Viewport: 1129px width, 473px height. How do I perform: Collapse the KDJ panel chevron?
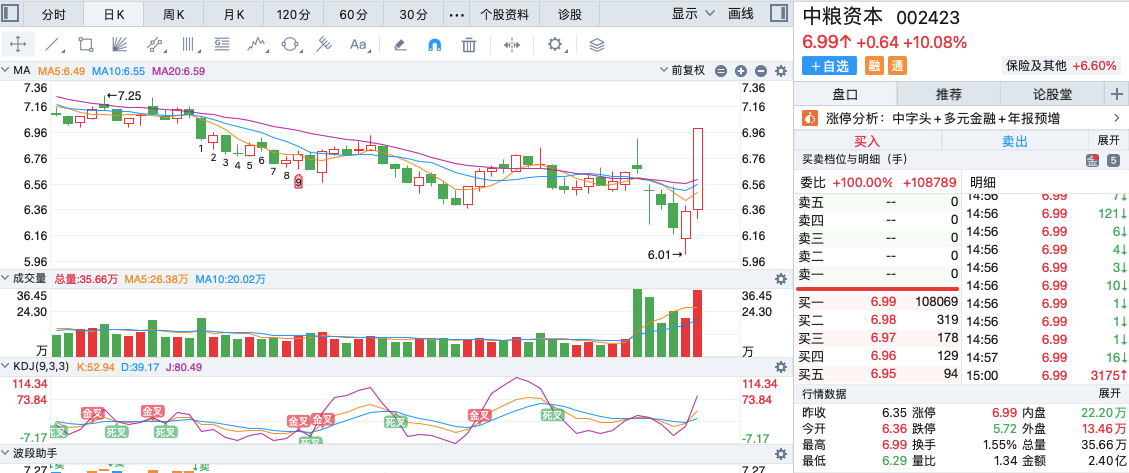click(6, 366)
